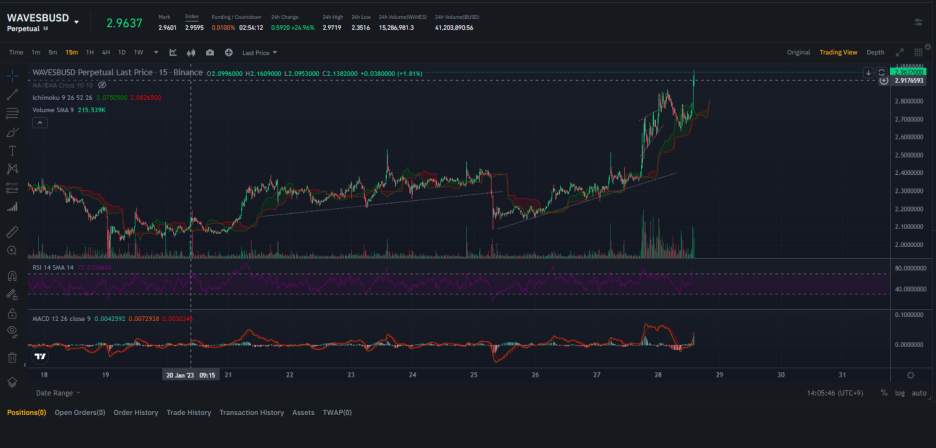
Task: Click the Volume SMA 9 legend
Action: point(53,110)
